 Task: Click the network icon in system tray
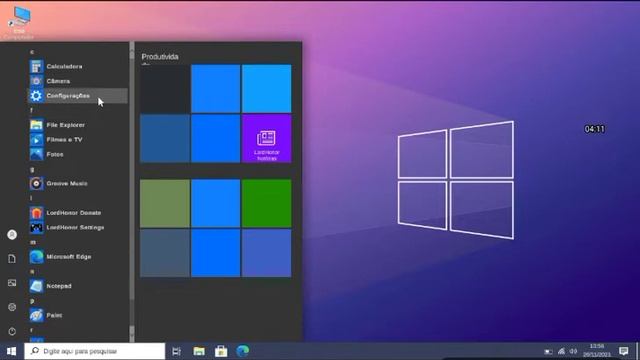(562, 351)
